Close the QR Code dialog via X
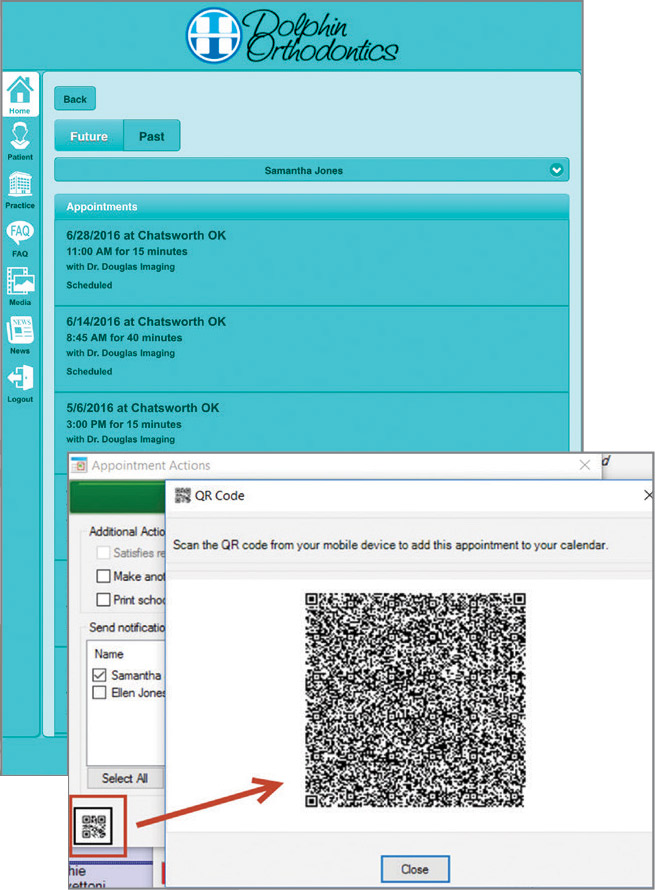Viewport: 657px width, 890px height. point(648,496)
